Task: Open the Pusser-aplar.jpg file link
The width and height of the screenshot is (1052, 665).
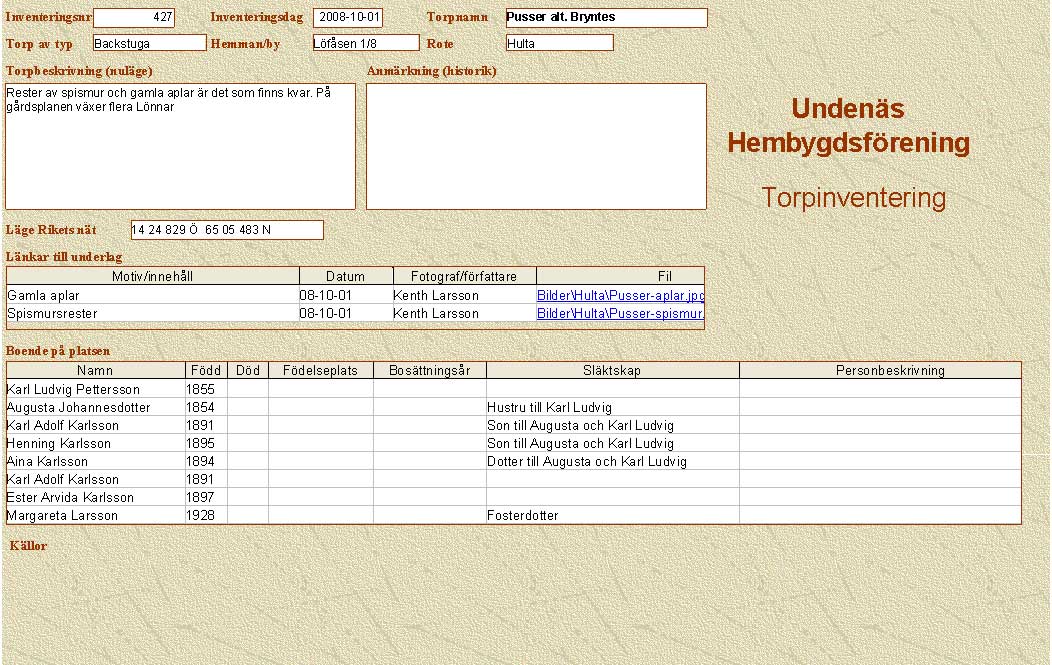Action: tap(620, 296)
